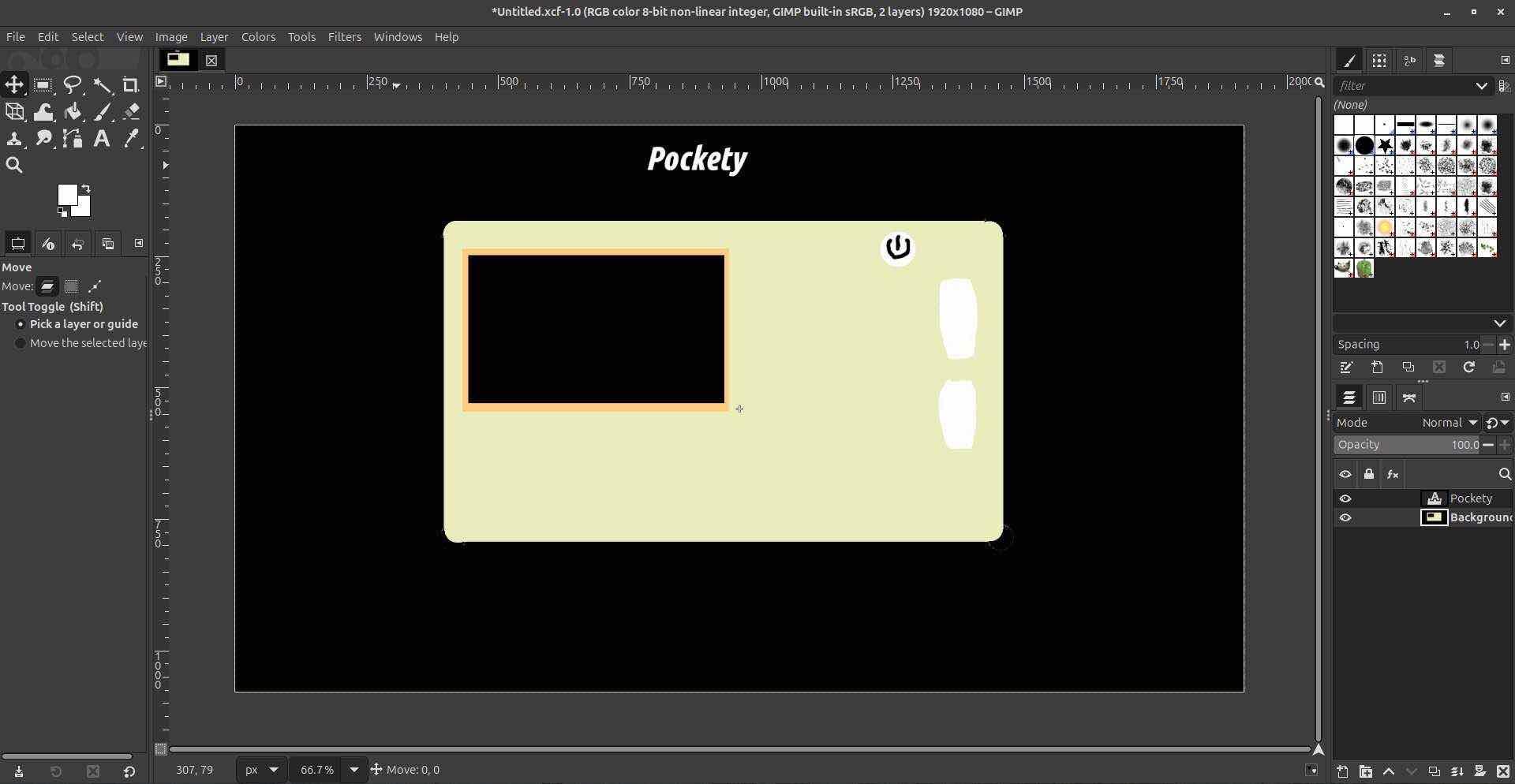1515x784 pixels.
Task: Edit the selected brush
Action: point(1347,368)
